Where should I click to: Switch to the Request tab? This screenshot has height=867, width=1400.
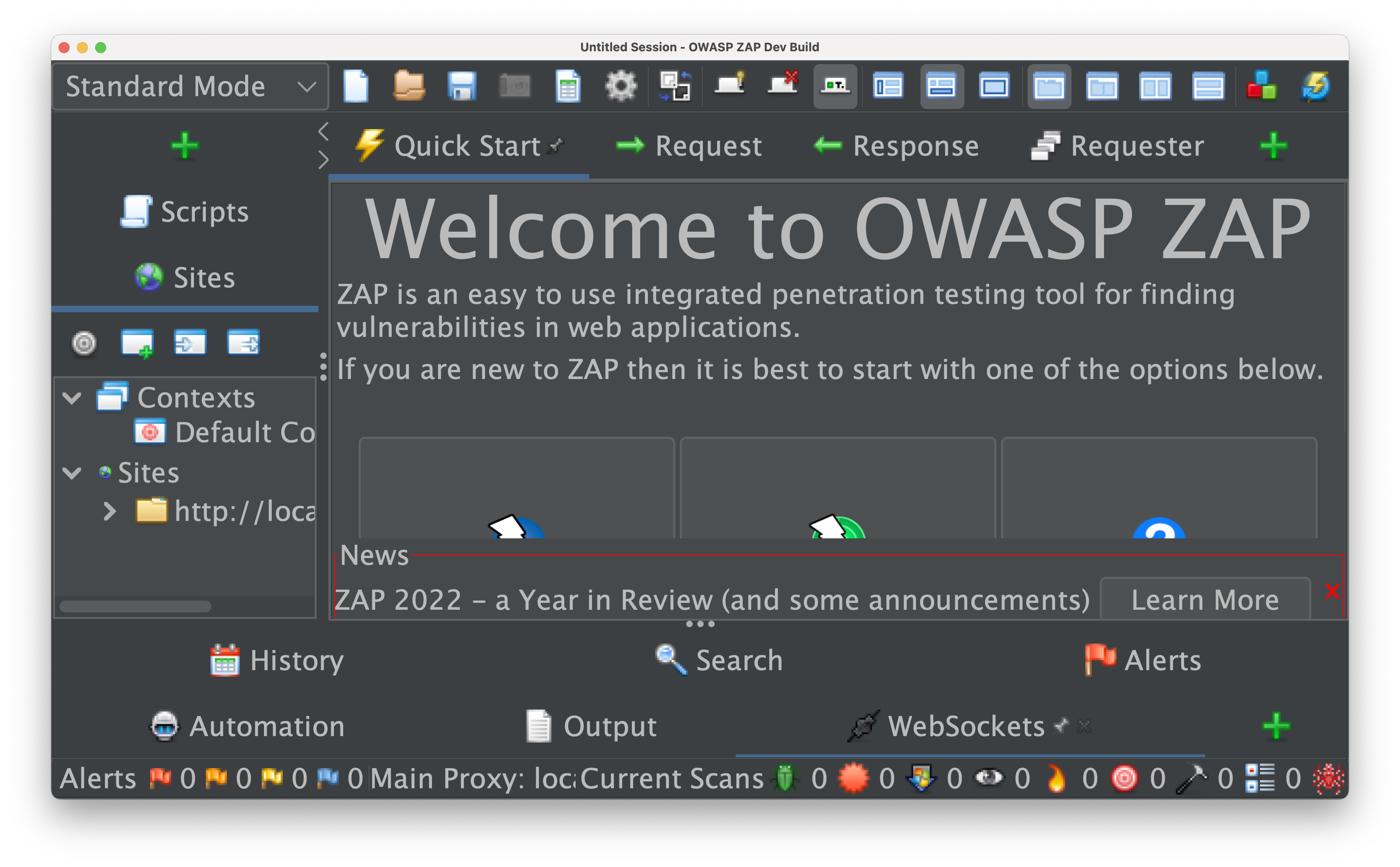(708, 145)
